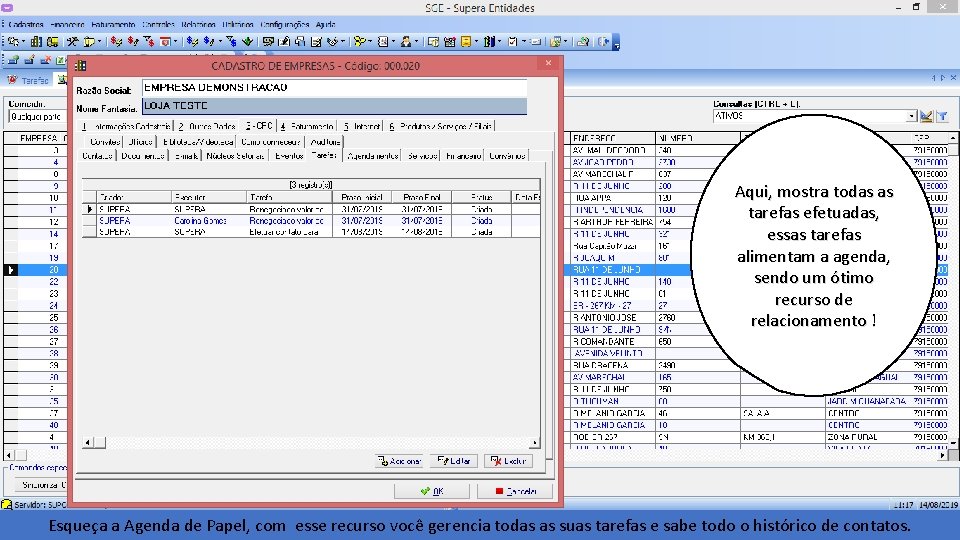Click the ENDEREÇO column header in the main grid

(612, 138)
